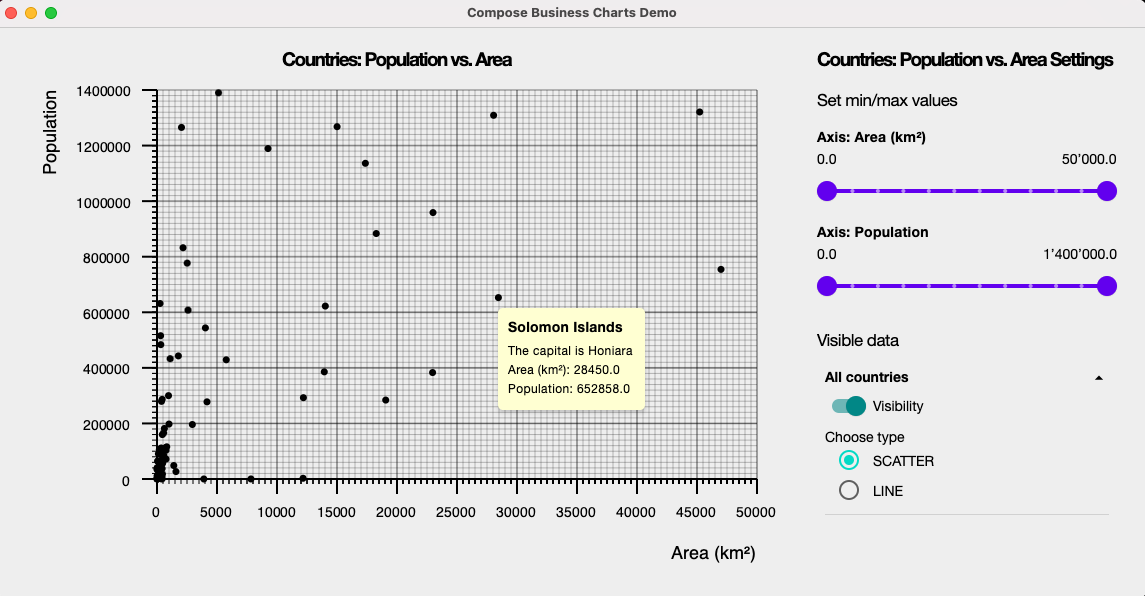Click the y-axis tick label 600000
Screen dimensions: 1145x596
point(107,313)
